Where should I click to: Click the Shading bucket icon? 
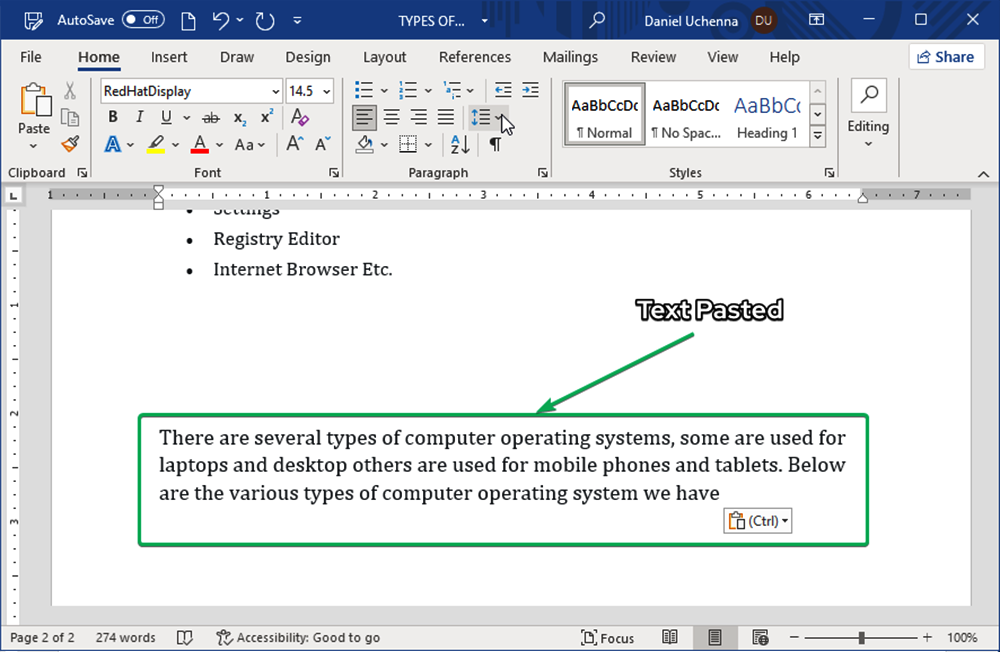[x=366, y=144]
